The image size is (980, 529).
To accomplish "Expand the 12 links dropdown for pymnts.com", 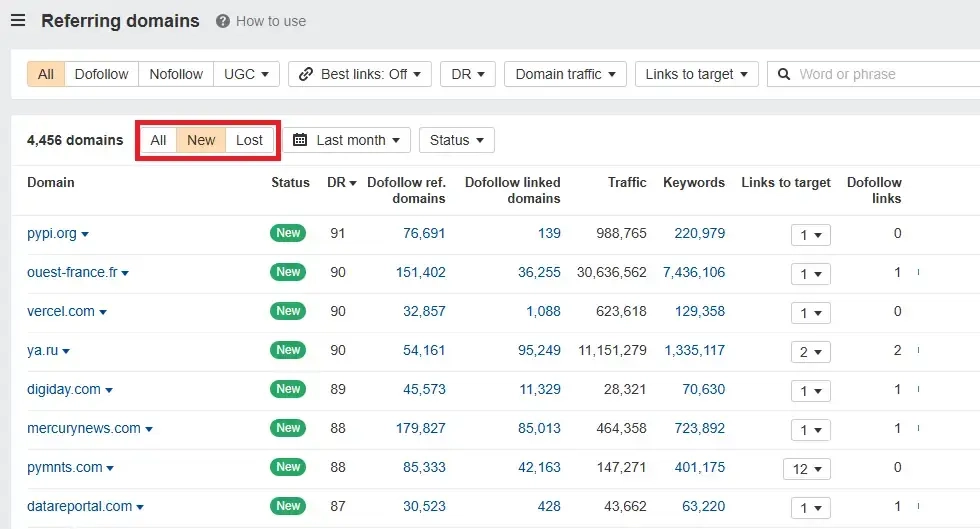I will (x=807, y=469).
